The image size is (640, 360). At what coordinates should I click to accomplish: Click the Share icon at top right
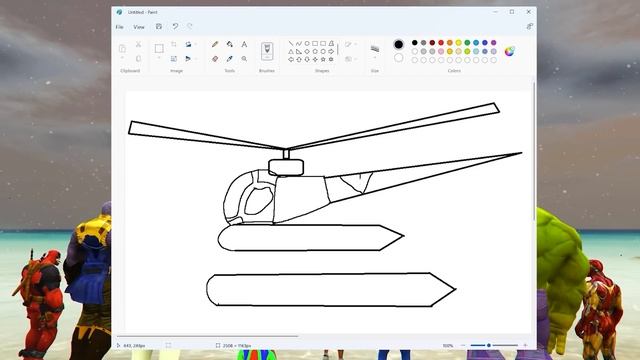529,27
